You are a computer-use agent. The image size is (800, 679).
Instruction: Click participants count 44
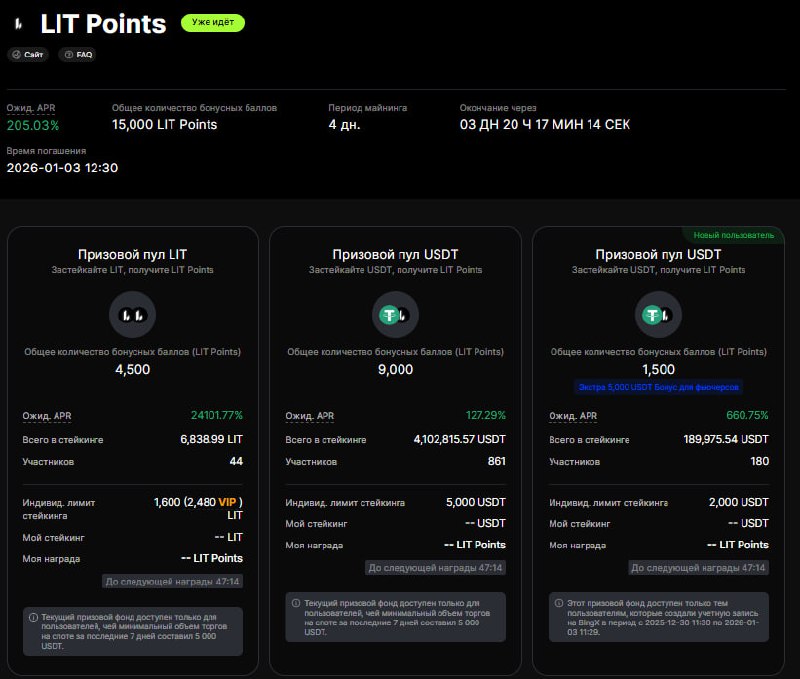point(236,461)
